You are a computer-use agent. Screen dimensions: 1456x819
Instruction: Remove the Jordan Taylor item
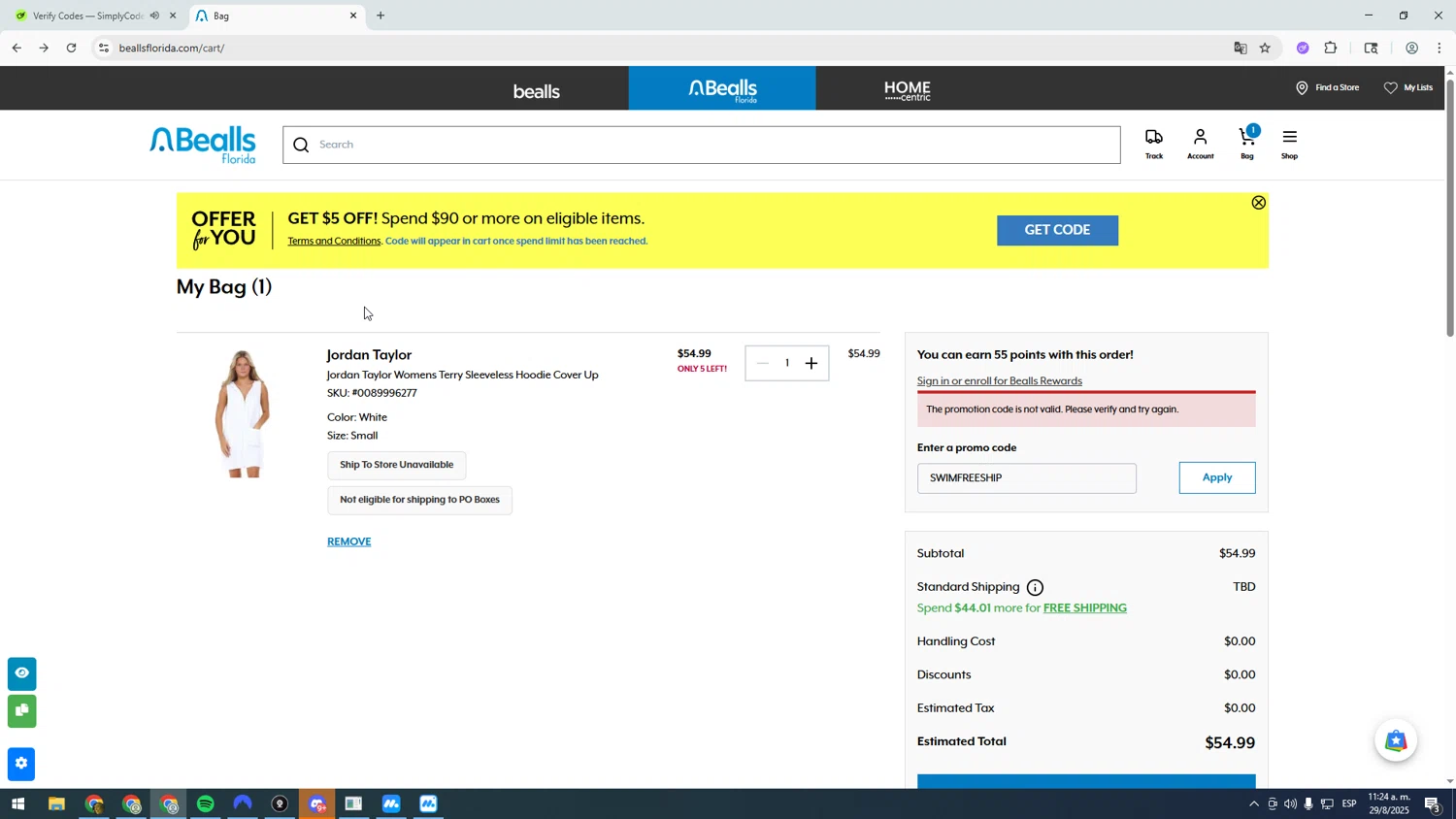349,541
